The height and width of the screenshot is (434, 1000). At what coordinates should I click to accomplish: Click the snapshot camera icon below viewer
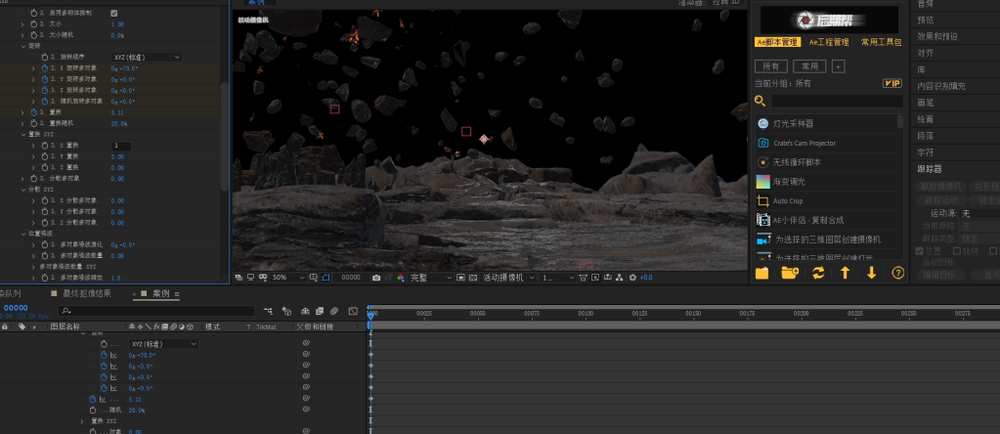pos(376,277)
